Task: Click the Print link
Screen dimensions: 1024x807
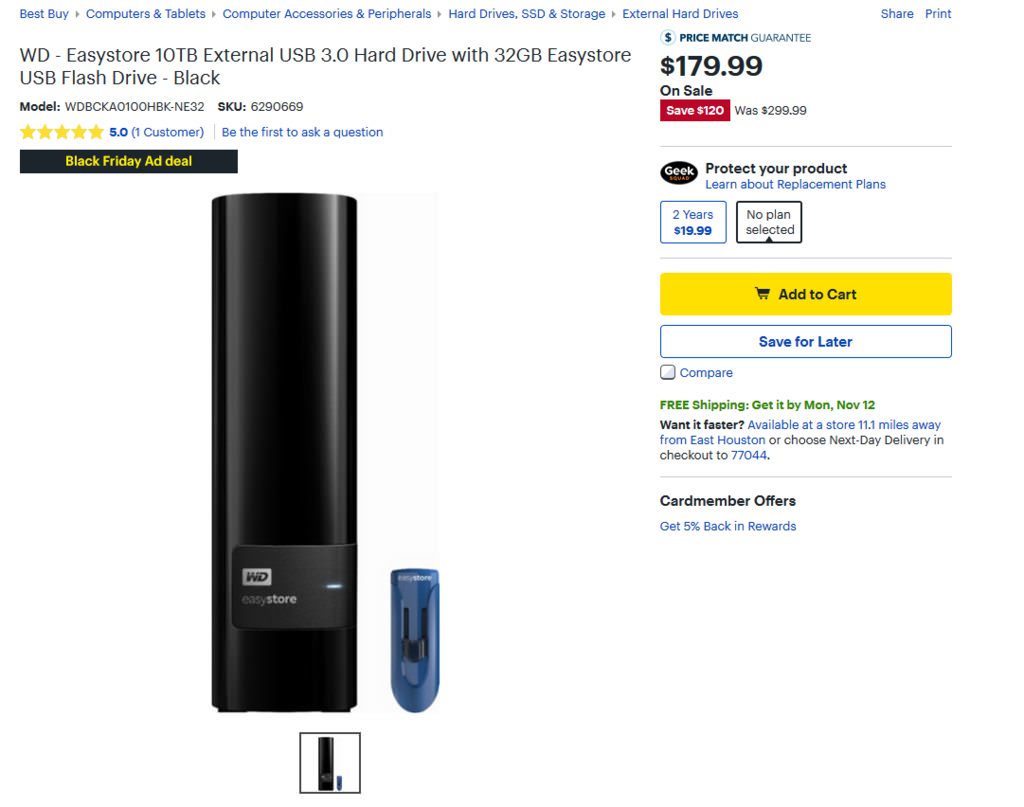Action: coord(938,14)
